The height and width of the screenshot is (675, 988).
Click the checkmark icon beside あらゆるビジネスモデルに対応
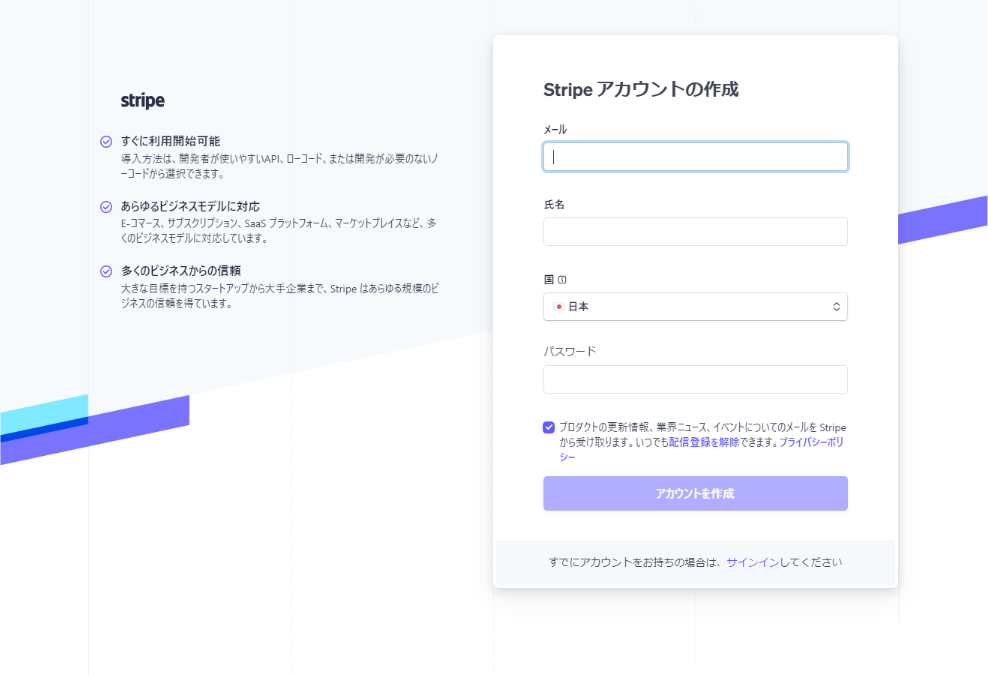[x=105, y=206]
